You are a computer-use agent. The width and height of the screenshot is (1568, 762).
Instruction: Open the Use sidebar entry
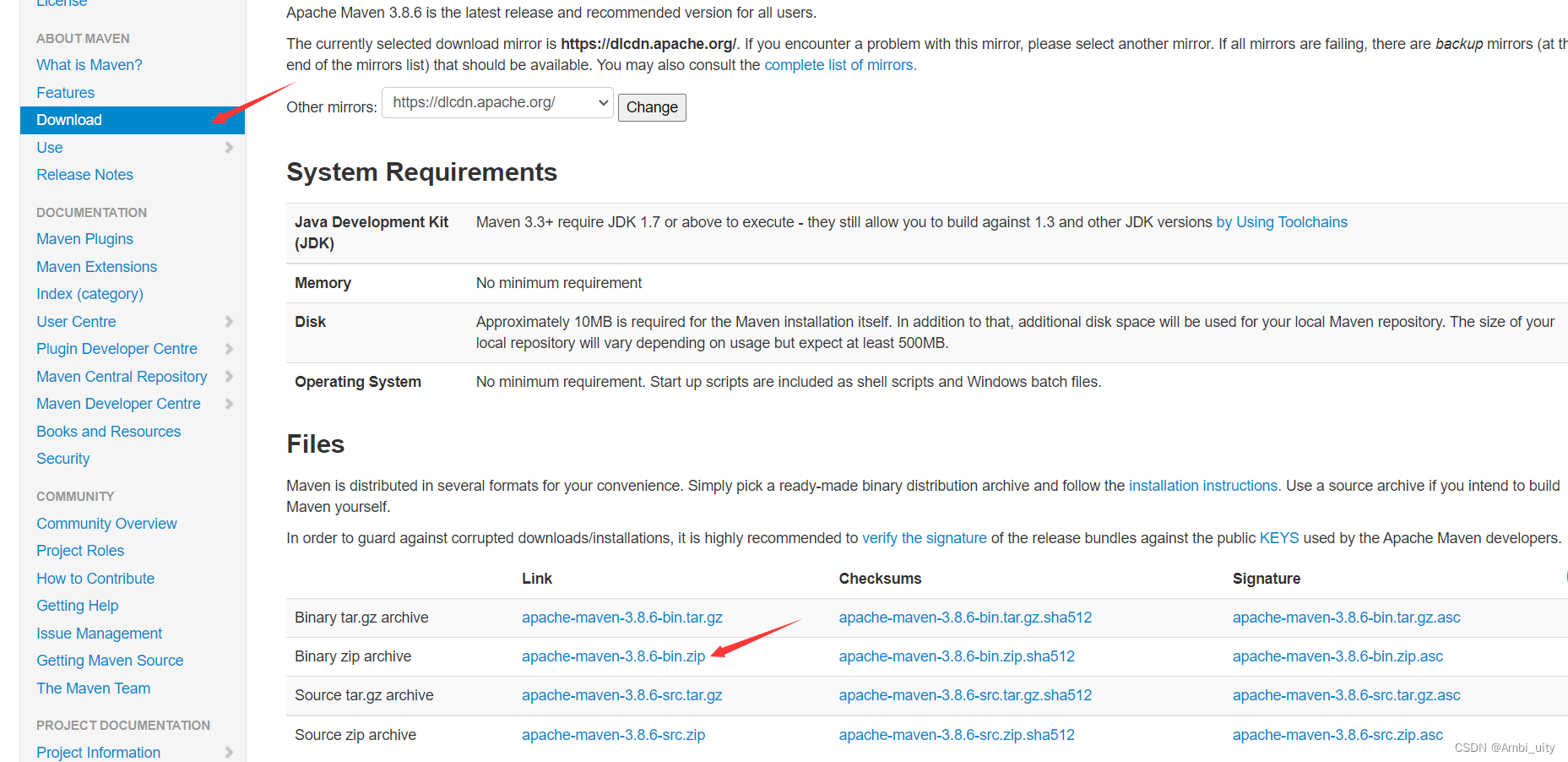point(50,148)
